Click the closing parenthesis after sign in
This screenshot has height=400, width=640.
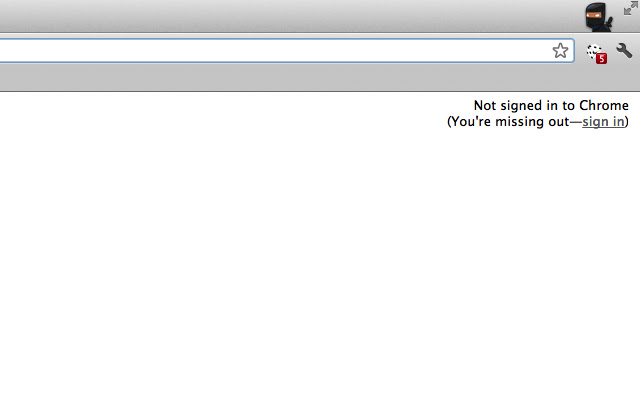(627, 122)
